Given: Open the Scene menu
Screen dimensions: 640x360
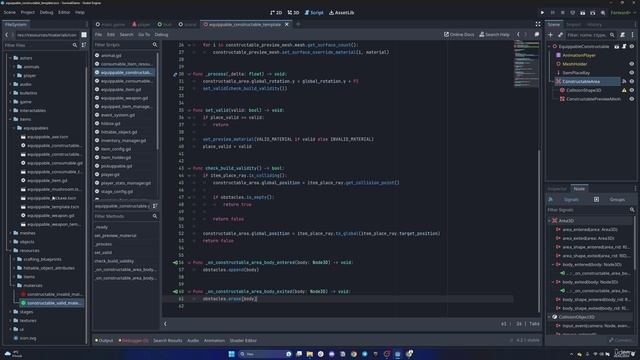Looking at the screenshot, I should coord(10,13).
